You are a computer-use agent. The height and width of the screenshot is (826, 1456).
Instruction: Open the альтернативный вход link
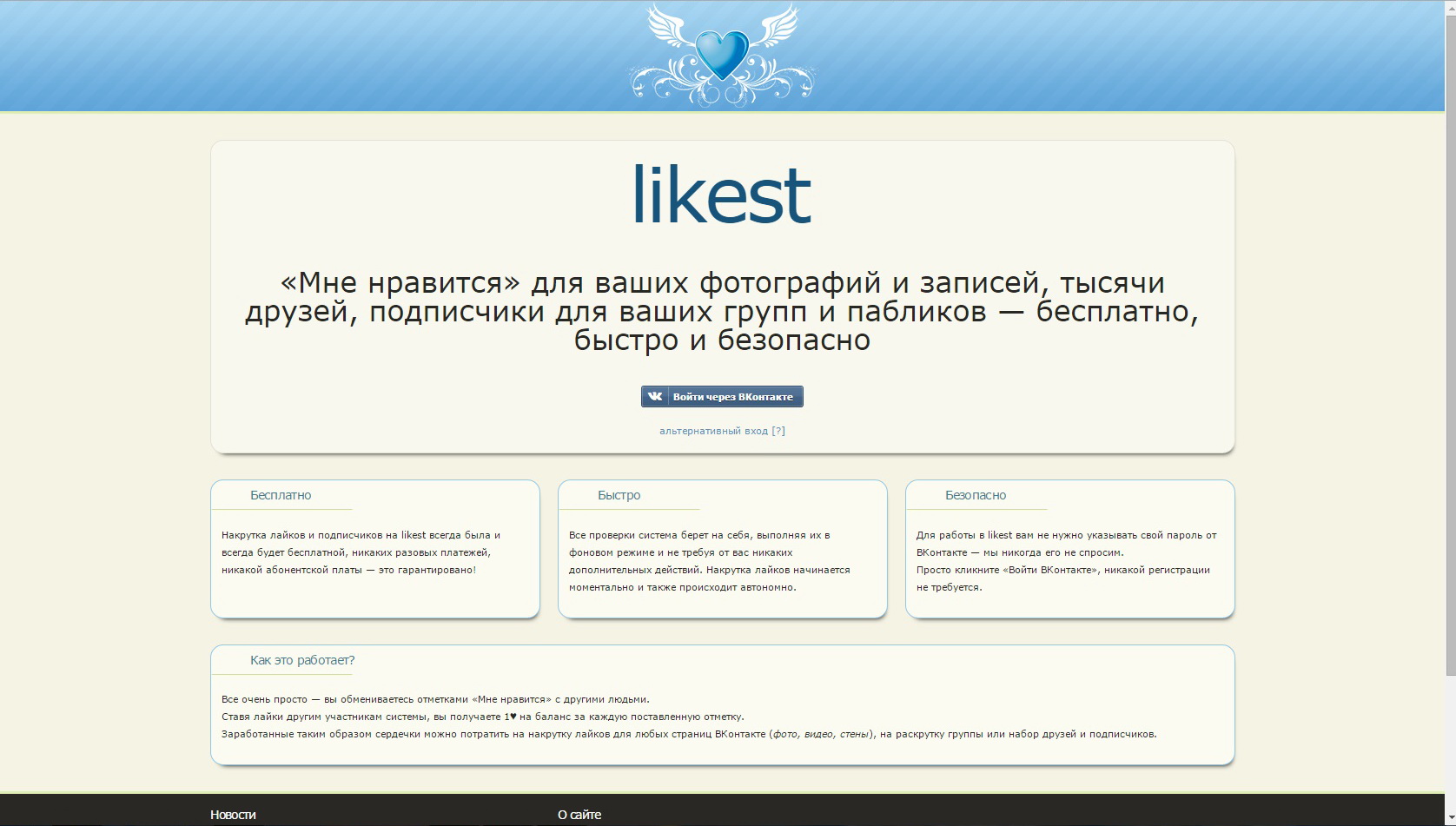[x=722, y=431]
